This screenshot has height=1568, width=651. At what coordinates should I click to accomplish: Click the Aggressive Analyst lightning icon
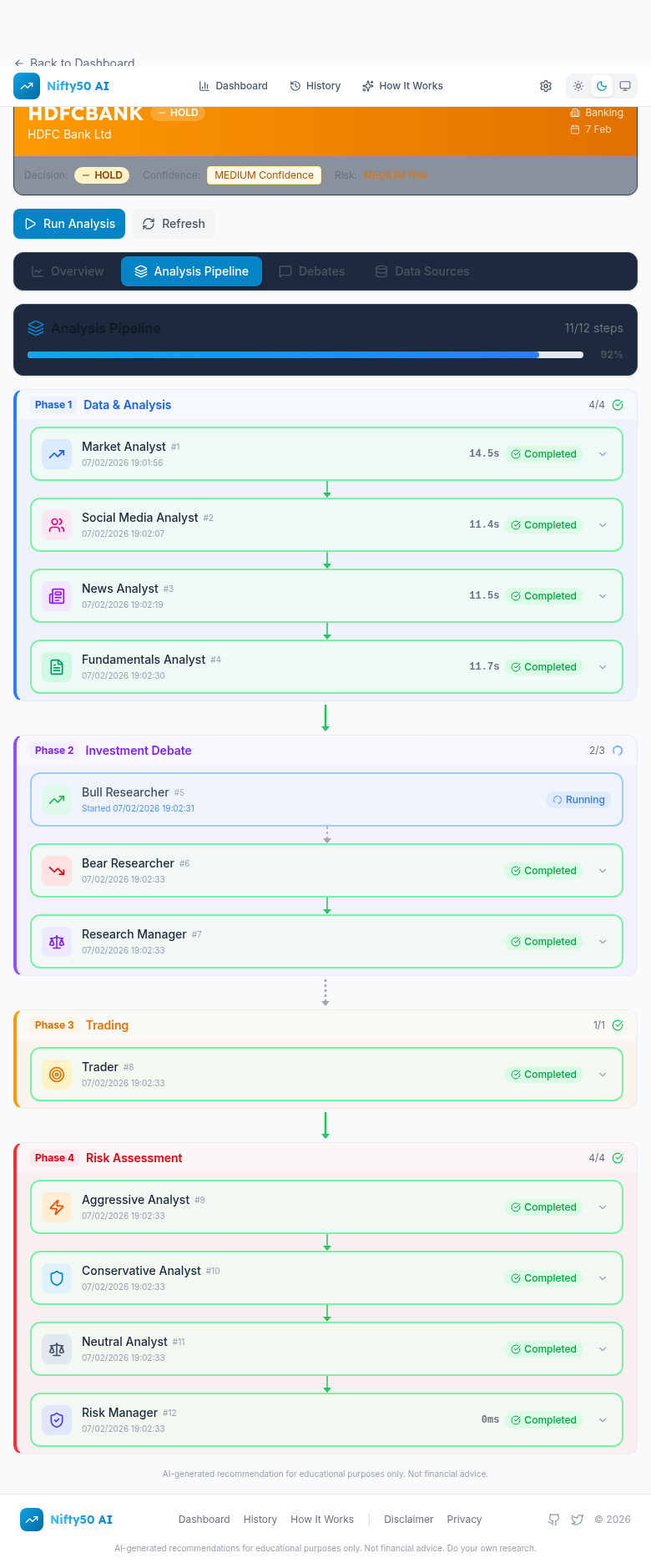coord(57,1207)
